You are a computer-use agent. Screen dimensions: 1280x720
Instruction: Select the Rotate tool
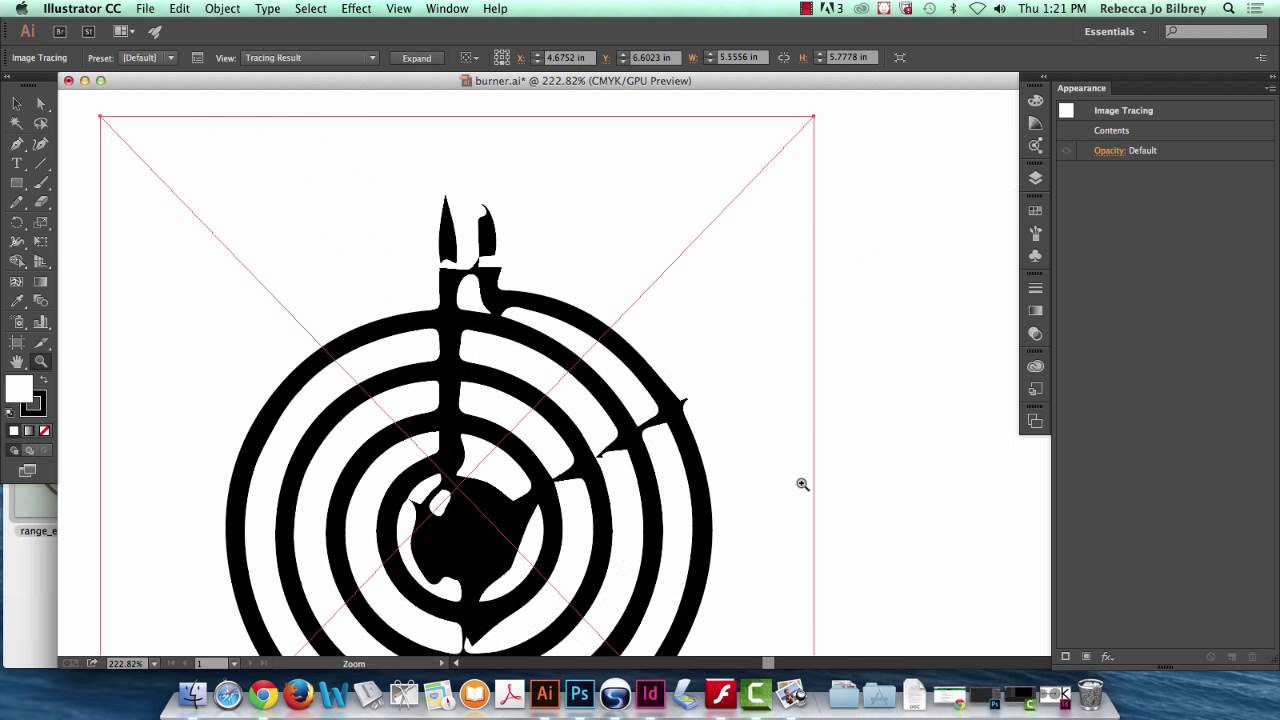17,222
